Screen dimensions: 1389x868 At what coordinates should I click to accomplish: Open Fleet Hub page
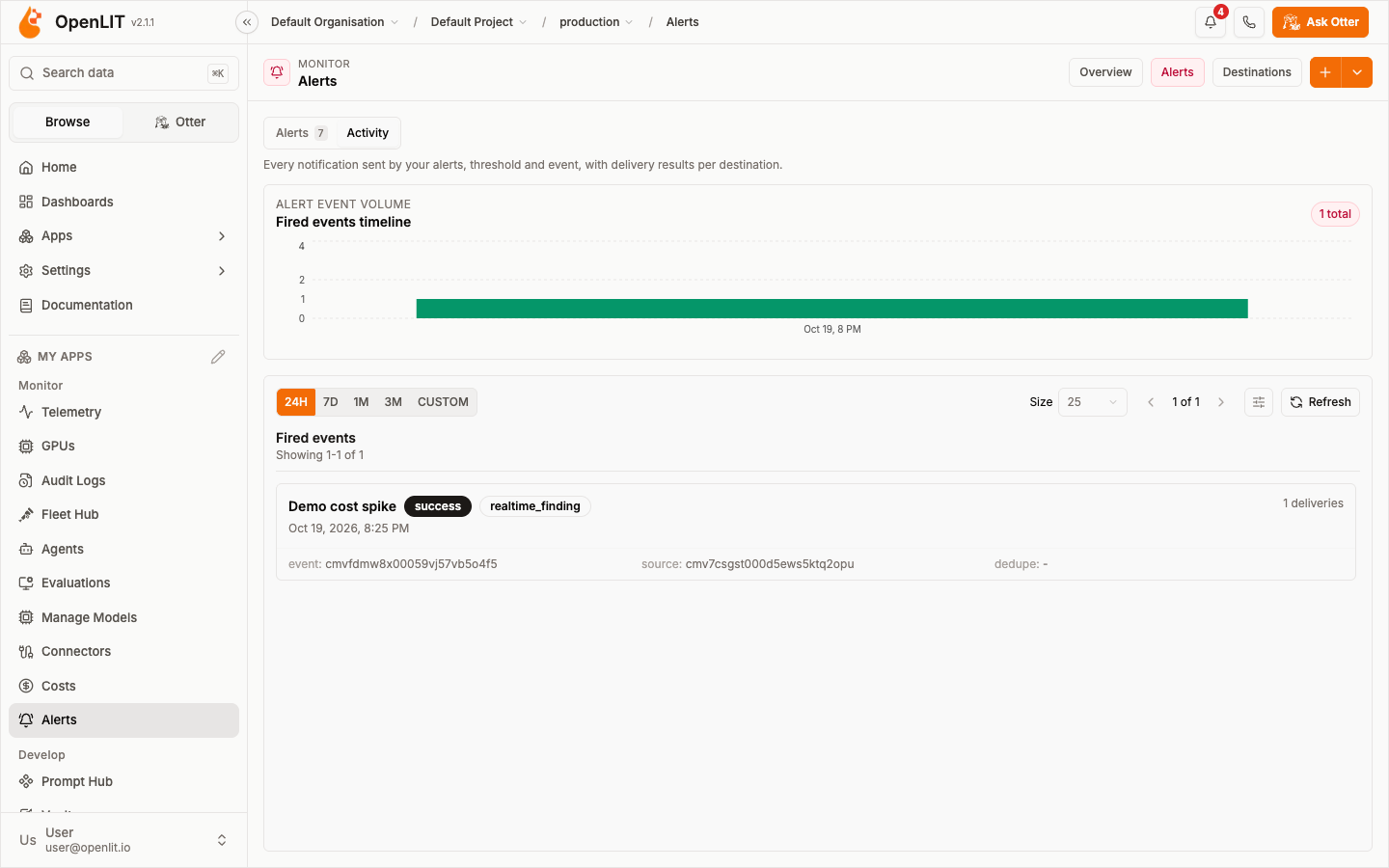pos(123,515)
